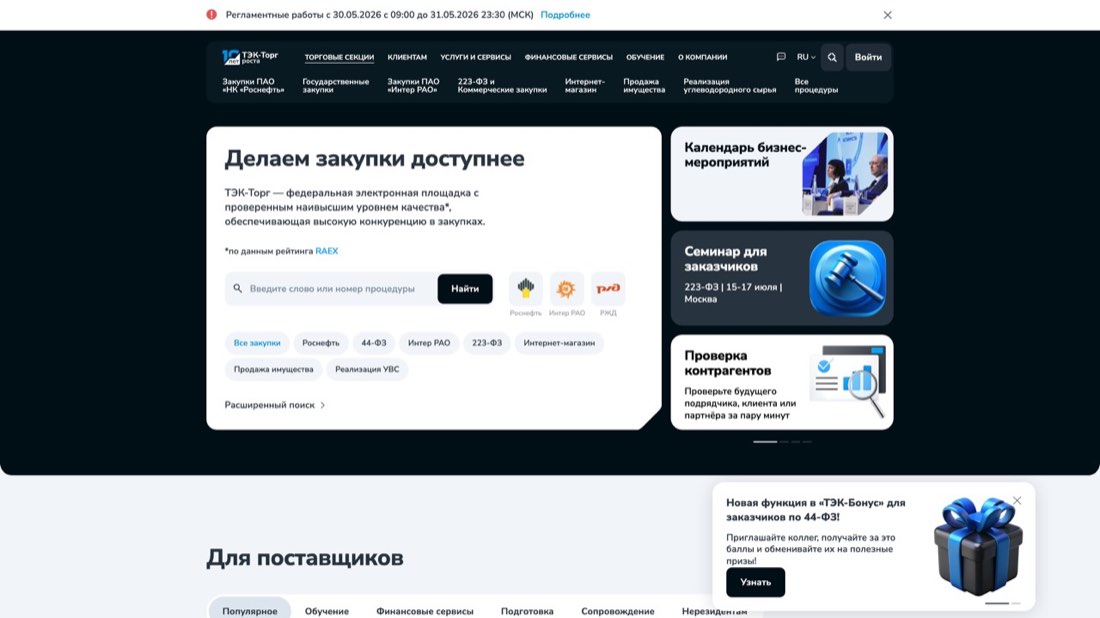Open Финансовые сервисы menu
Image resolution: width=1100 pixels, height=618 pixels.
click(568, 57)
